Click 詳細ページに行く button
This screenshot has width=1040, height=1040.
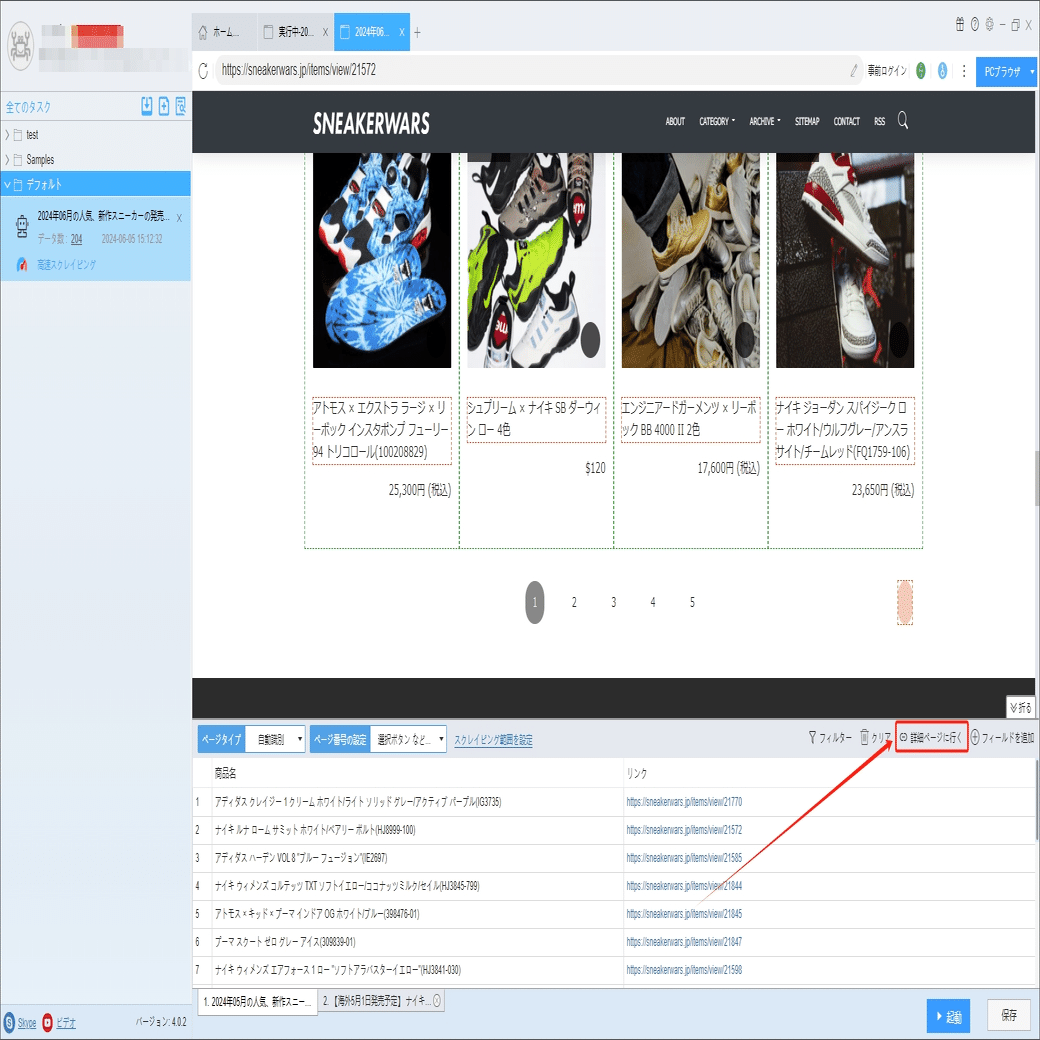point(931,737)
